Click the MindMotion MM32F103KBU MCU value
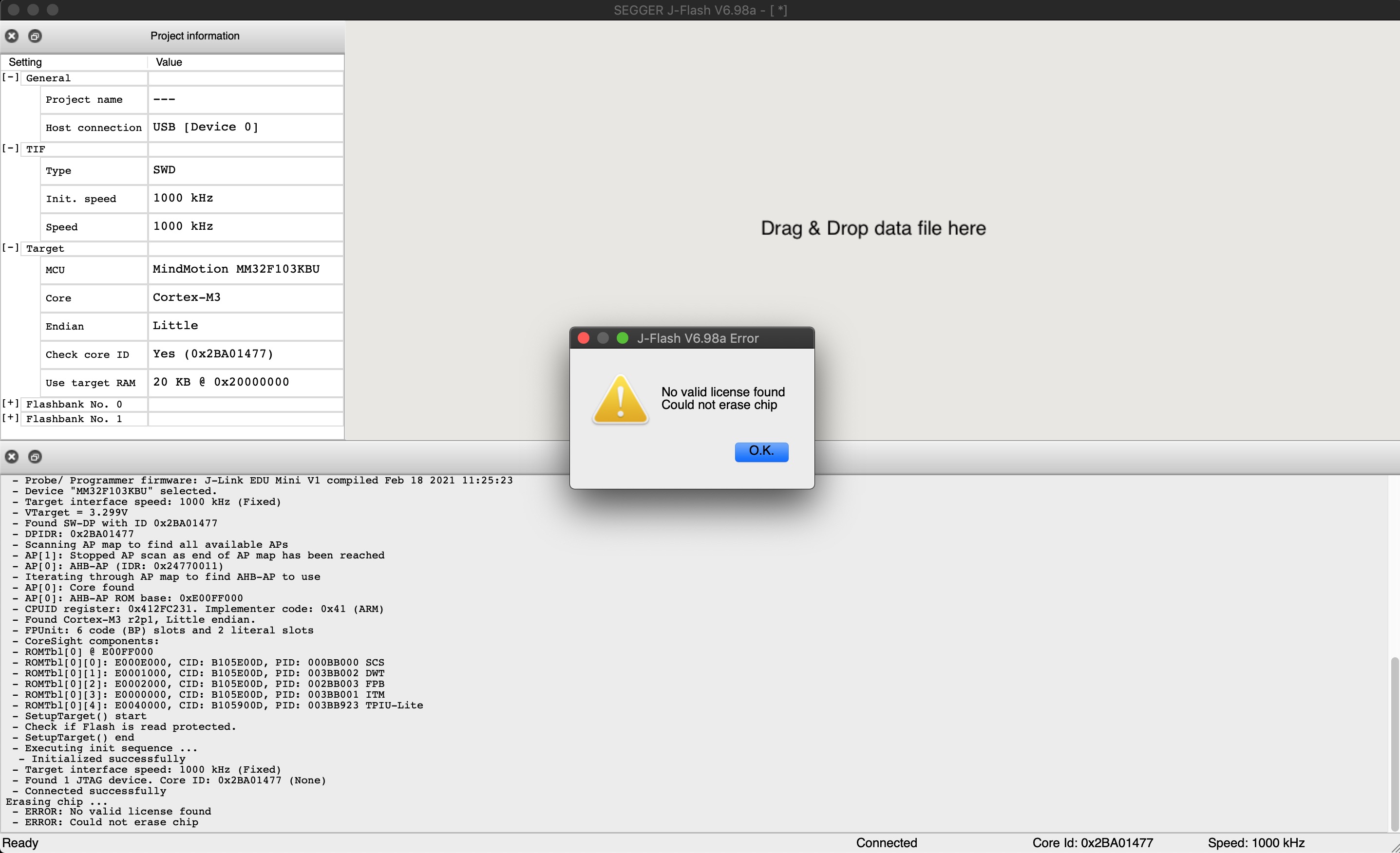 pos(246,269)
